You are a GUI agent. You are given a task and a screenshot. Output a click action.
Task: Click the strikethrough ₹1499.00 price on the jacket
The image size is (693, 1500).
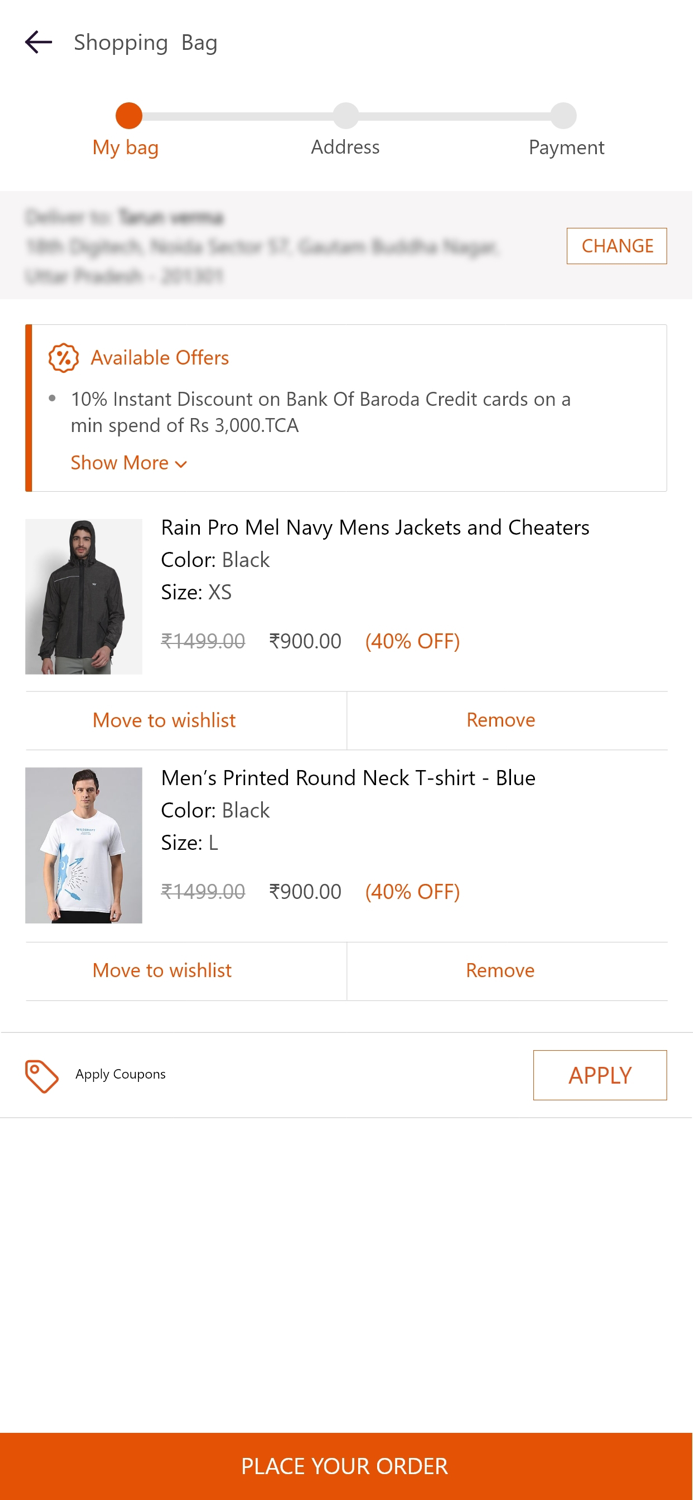coord(203,641)
